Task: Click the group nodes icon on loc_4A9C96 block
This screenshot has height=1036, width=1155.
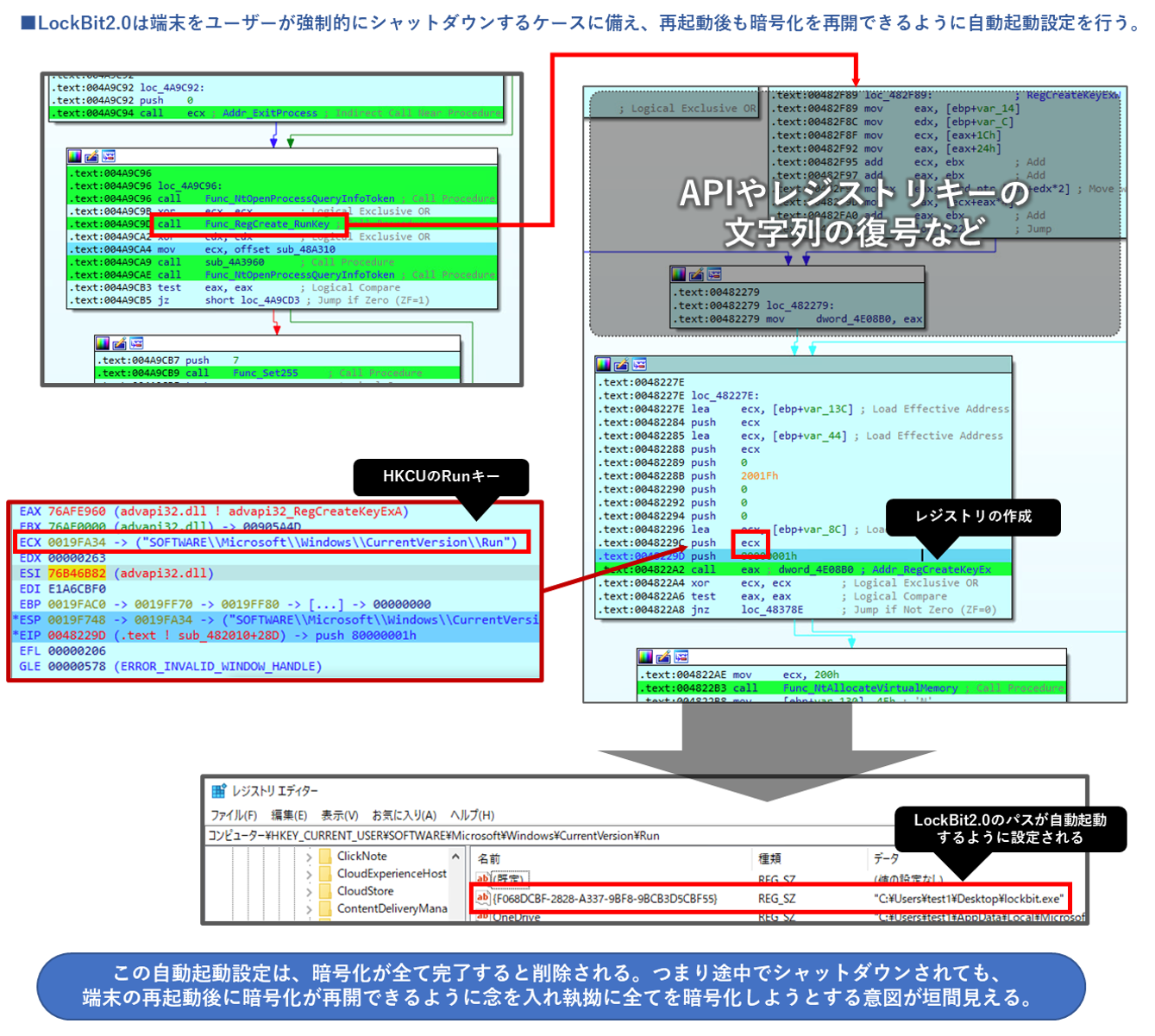Action: tap(108, 156)
